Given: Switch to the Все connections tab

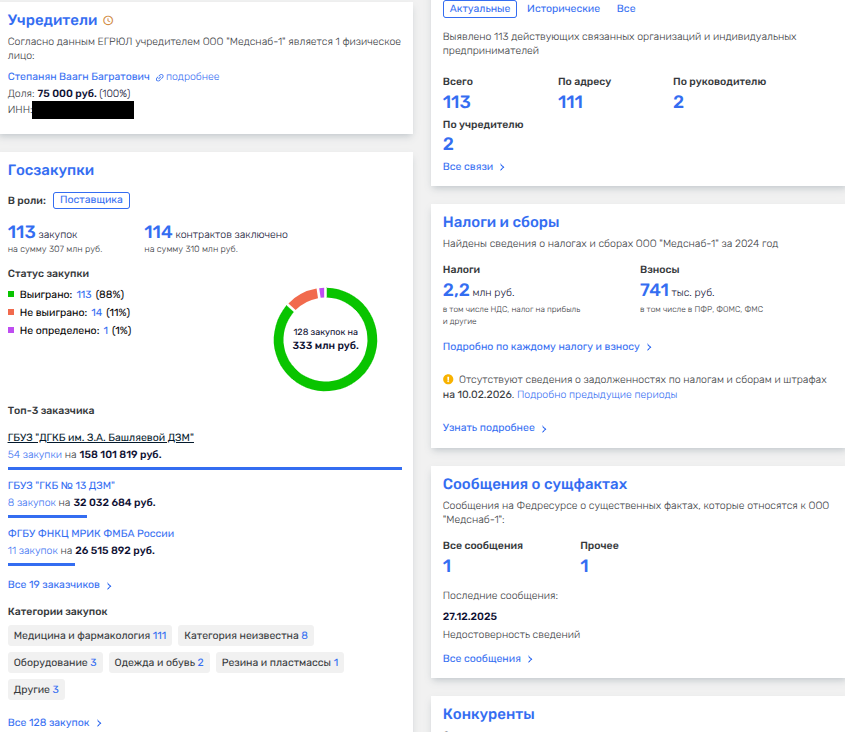Looking at the screenshot, I should click(x=626, y=9).
